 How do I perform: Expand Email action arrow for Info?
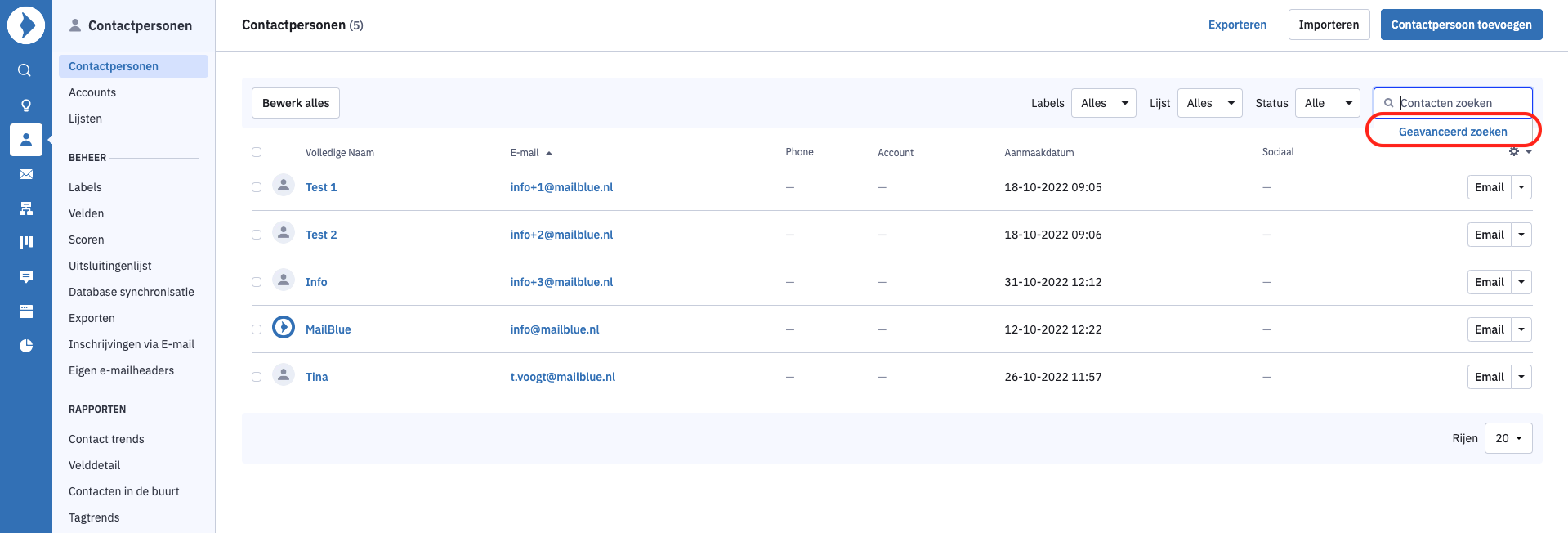coord(1521,282)
